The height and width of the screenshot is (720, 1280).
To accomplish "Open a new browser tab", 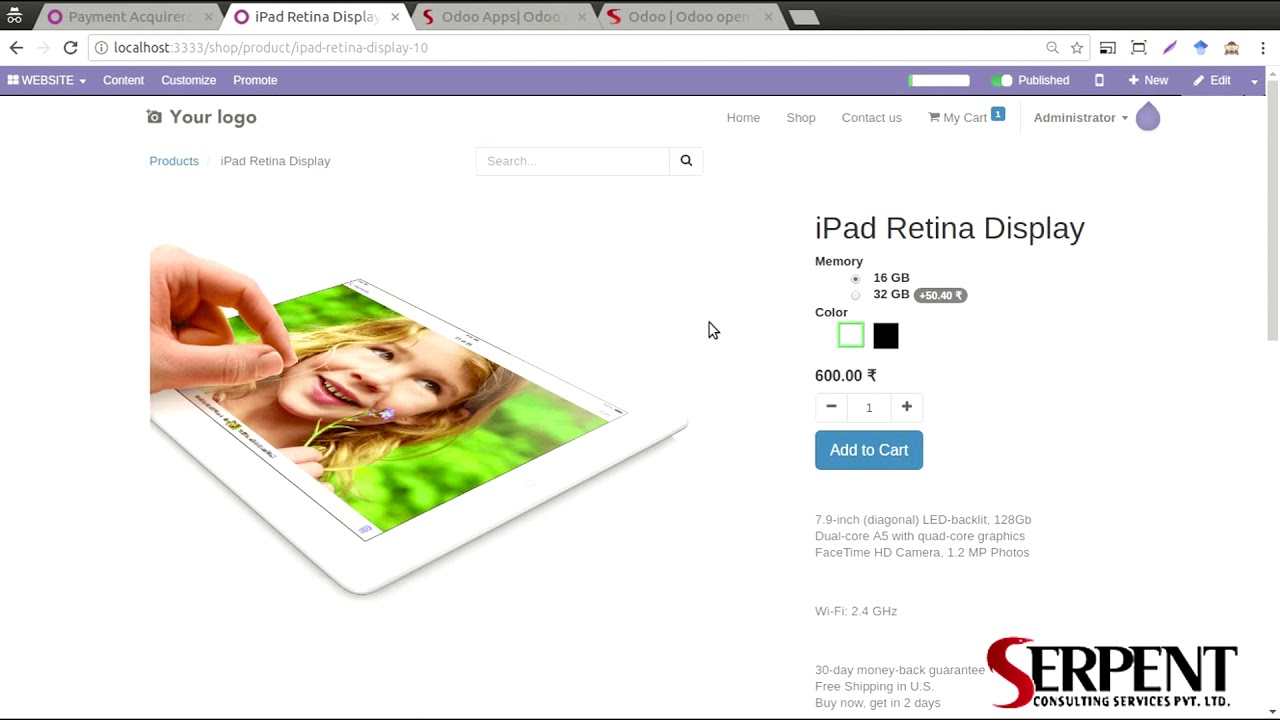I will tap(804, 17).
